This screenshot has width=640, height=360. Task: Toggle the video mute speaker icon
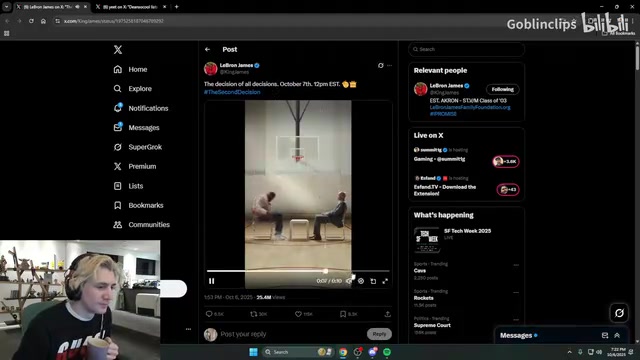(x=349, y=281)
